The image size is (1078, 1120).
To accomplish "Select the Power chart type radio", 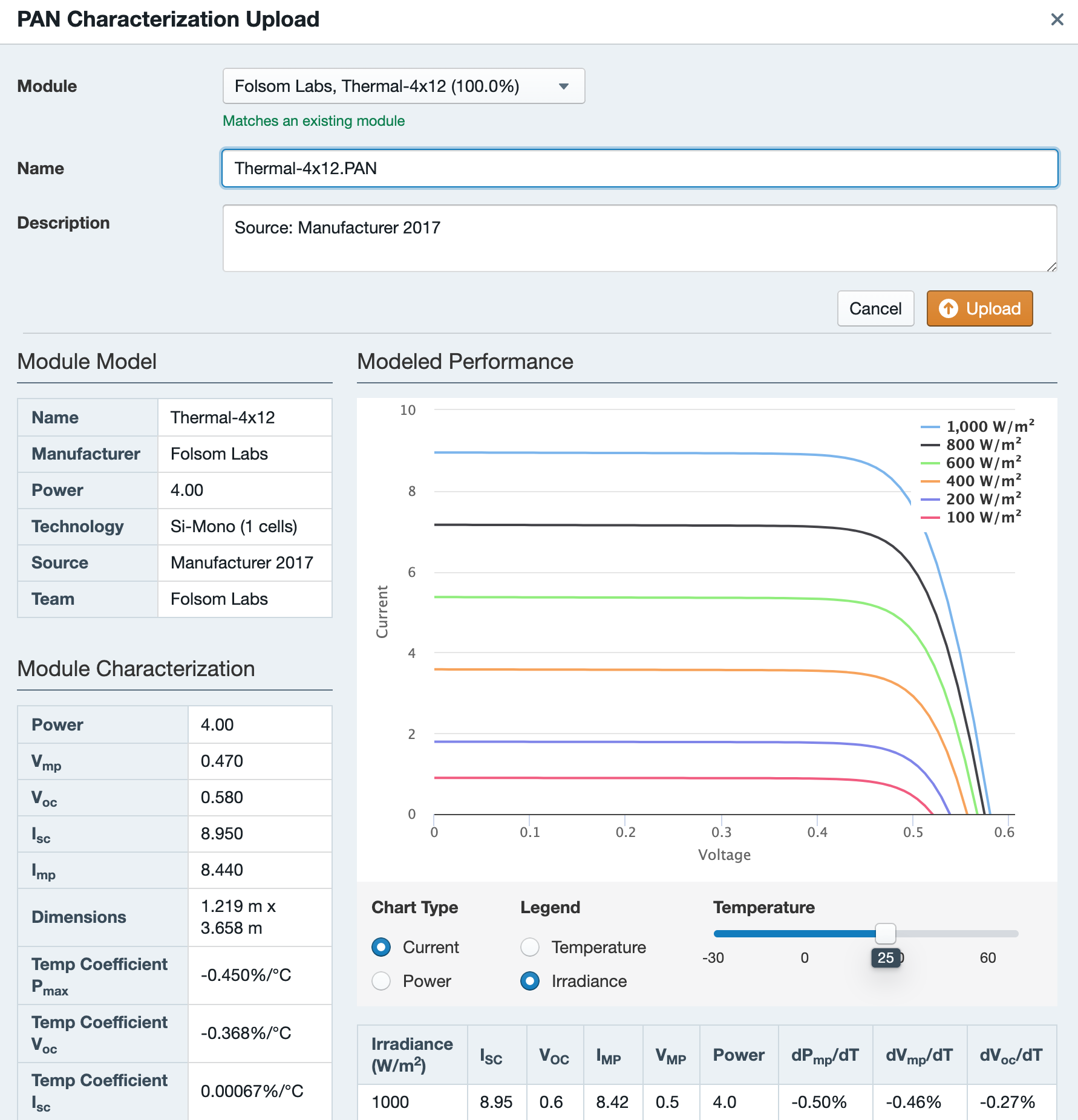I will 381,981.
